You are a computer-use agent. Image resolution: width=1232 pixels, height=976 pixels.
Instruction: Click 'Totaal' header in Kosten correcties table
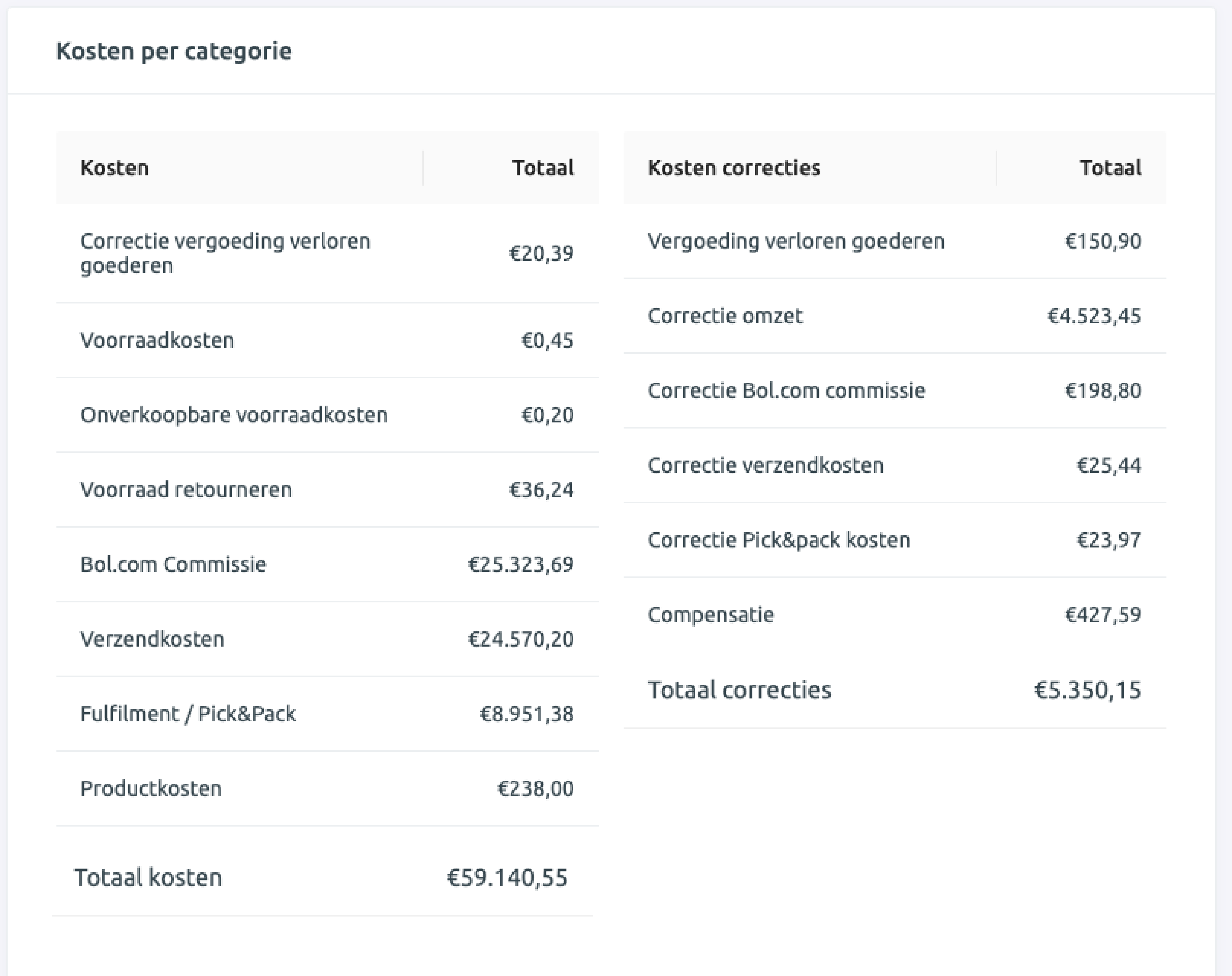[1110, 168]
